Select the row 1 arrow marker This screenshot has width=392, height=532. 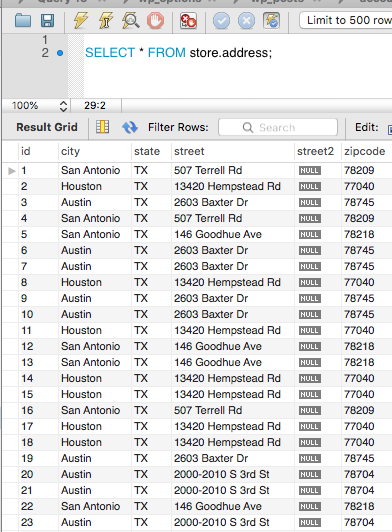pyautogui.click(x=12, y=170)
